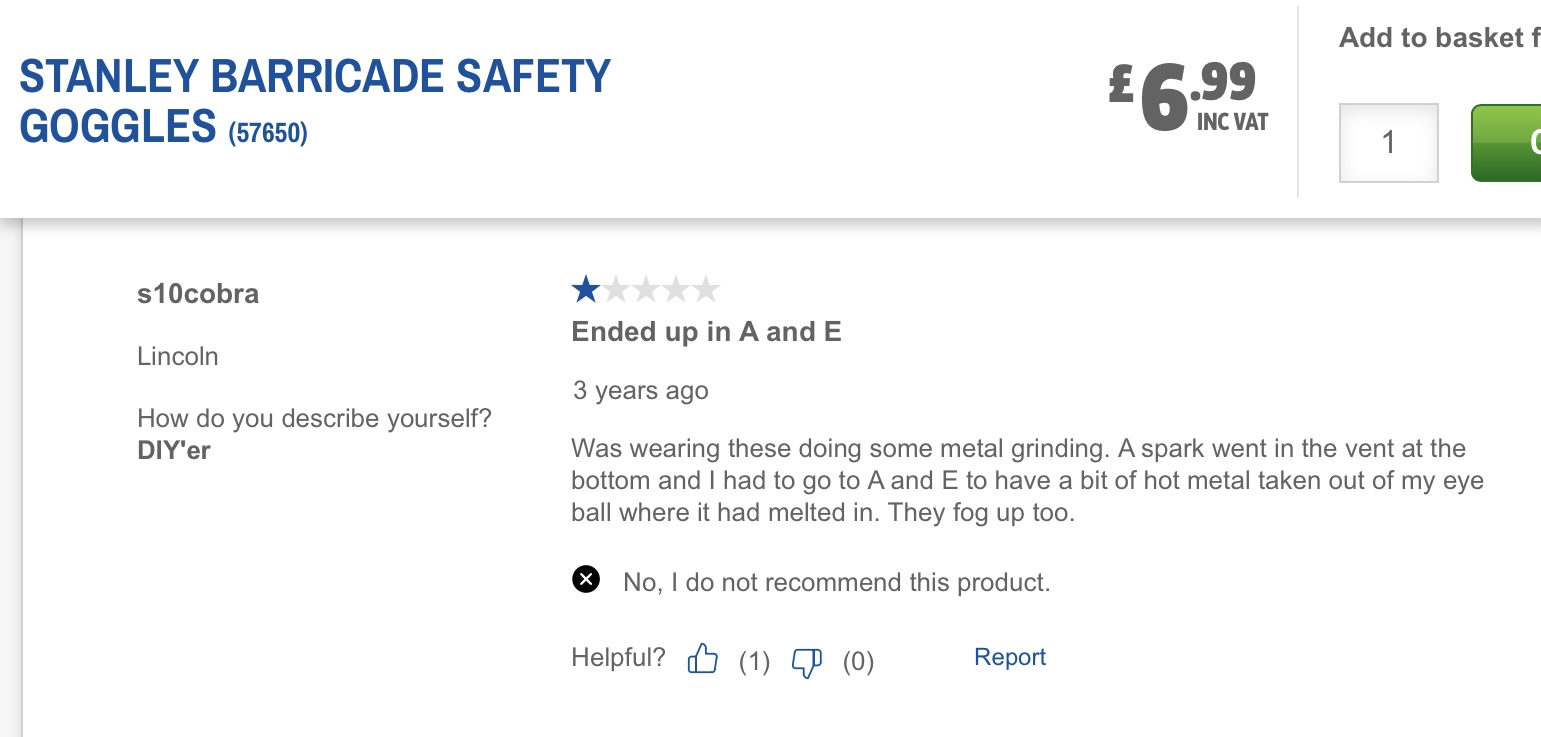Click the filled blue first star
Viewport: 1541px width, 737px height.
pos(586,290)
